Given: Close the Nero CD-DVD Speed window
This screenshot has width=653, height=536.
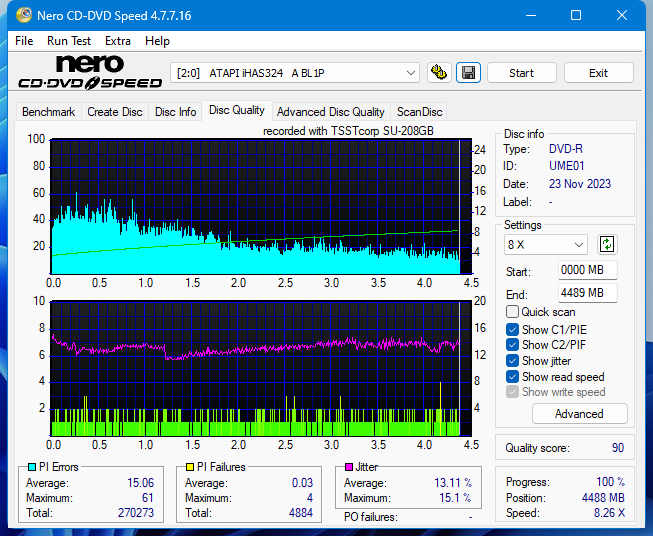Looking at the screenshot, I should [x=622, y=15].
